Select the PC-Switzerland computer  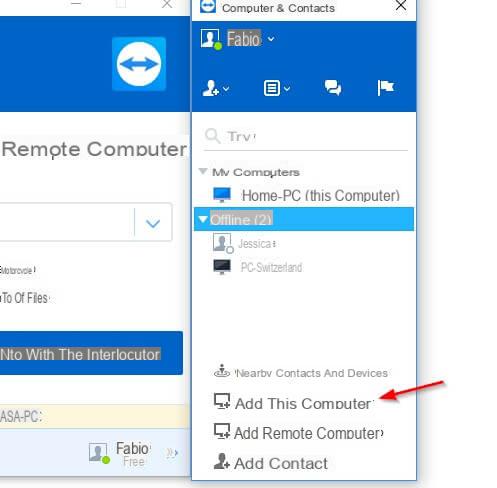coord(304,267)
